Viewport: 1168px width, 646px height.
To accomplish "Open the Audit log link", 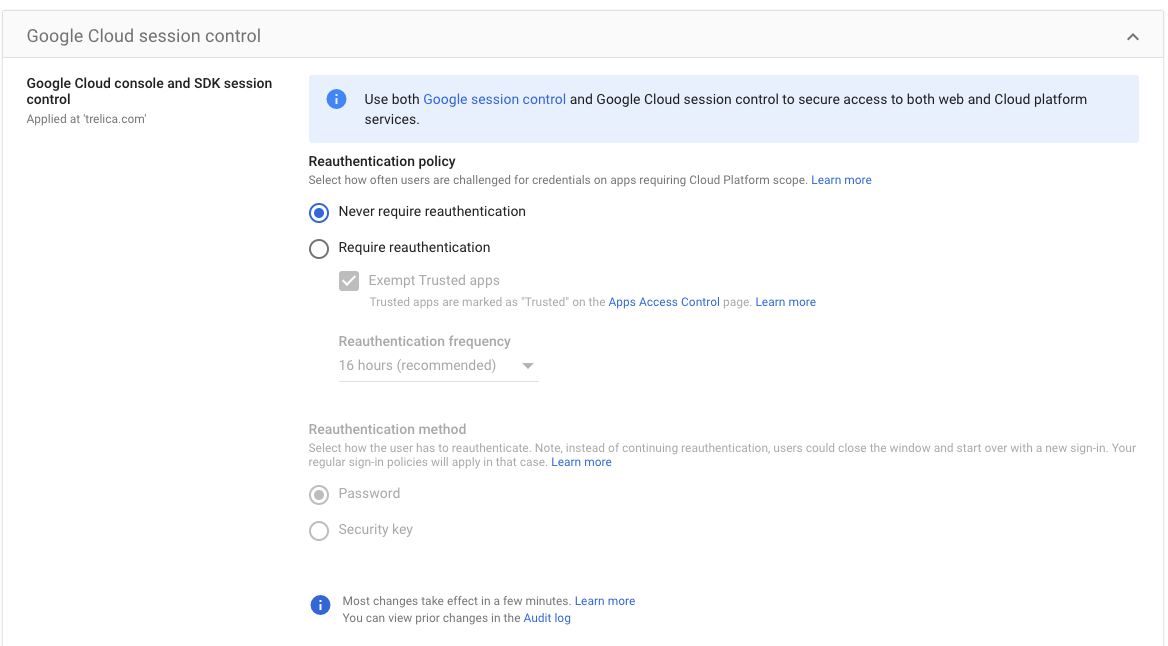I will [547, 618].
